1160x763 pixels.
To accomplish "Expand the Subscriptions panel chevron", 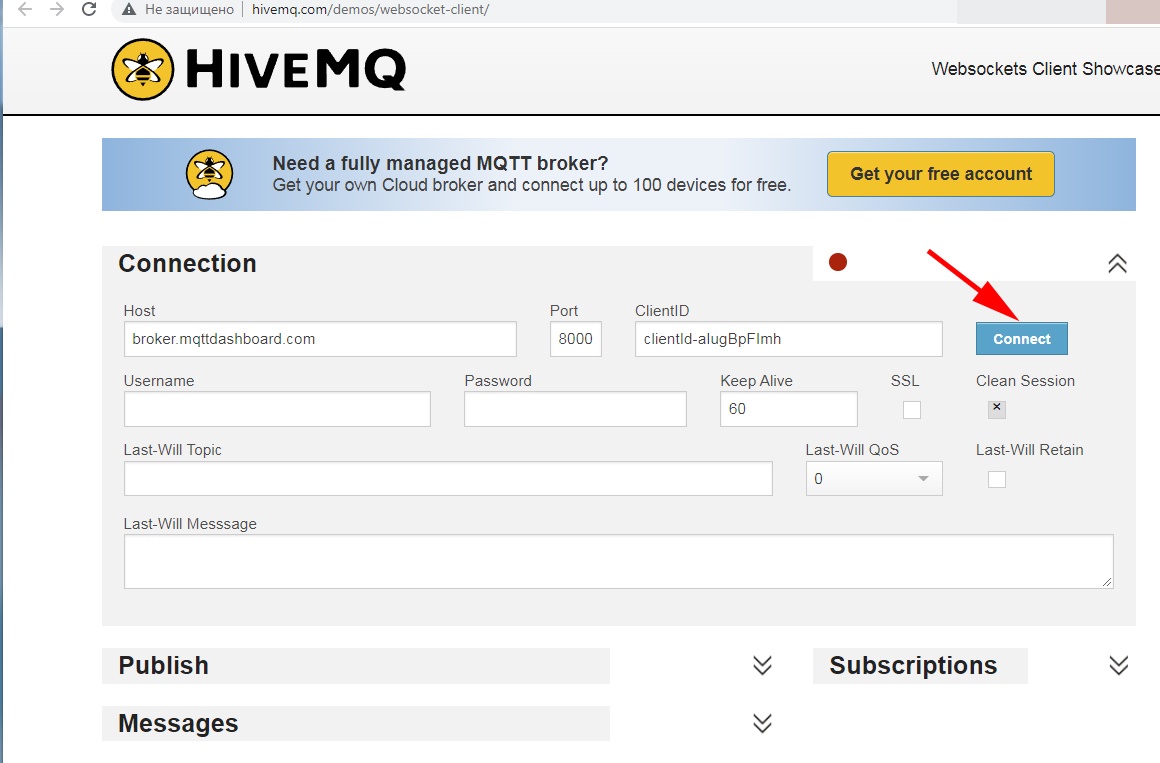I will tap(1119, 665).
